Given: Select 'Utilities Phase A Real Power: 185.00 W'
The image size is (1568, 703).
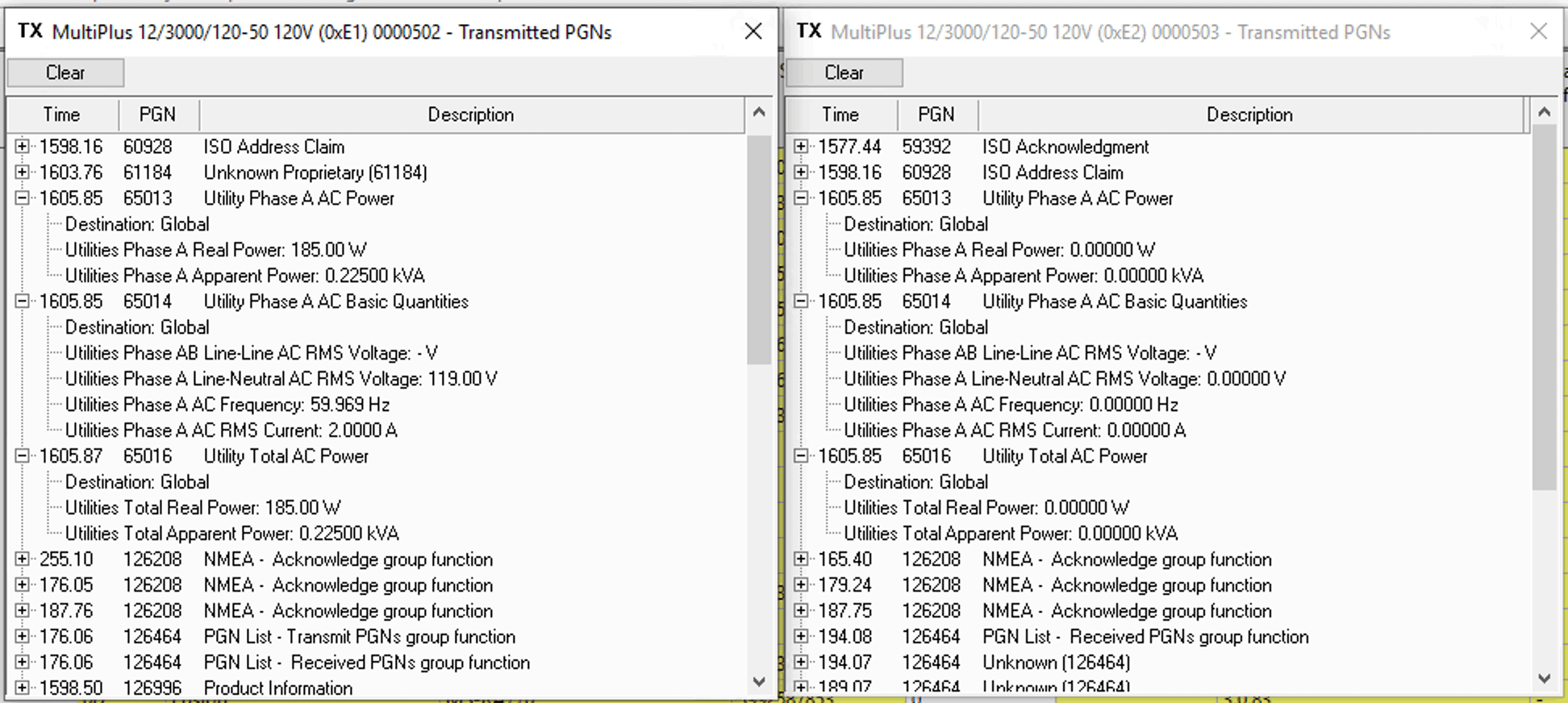Looking at the screenshot, I should (216, 250).
